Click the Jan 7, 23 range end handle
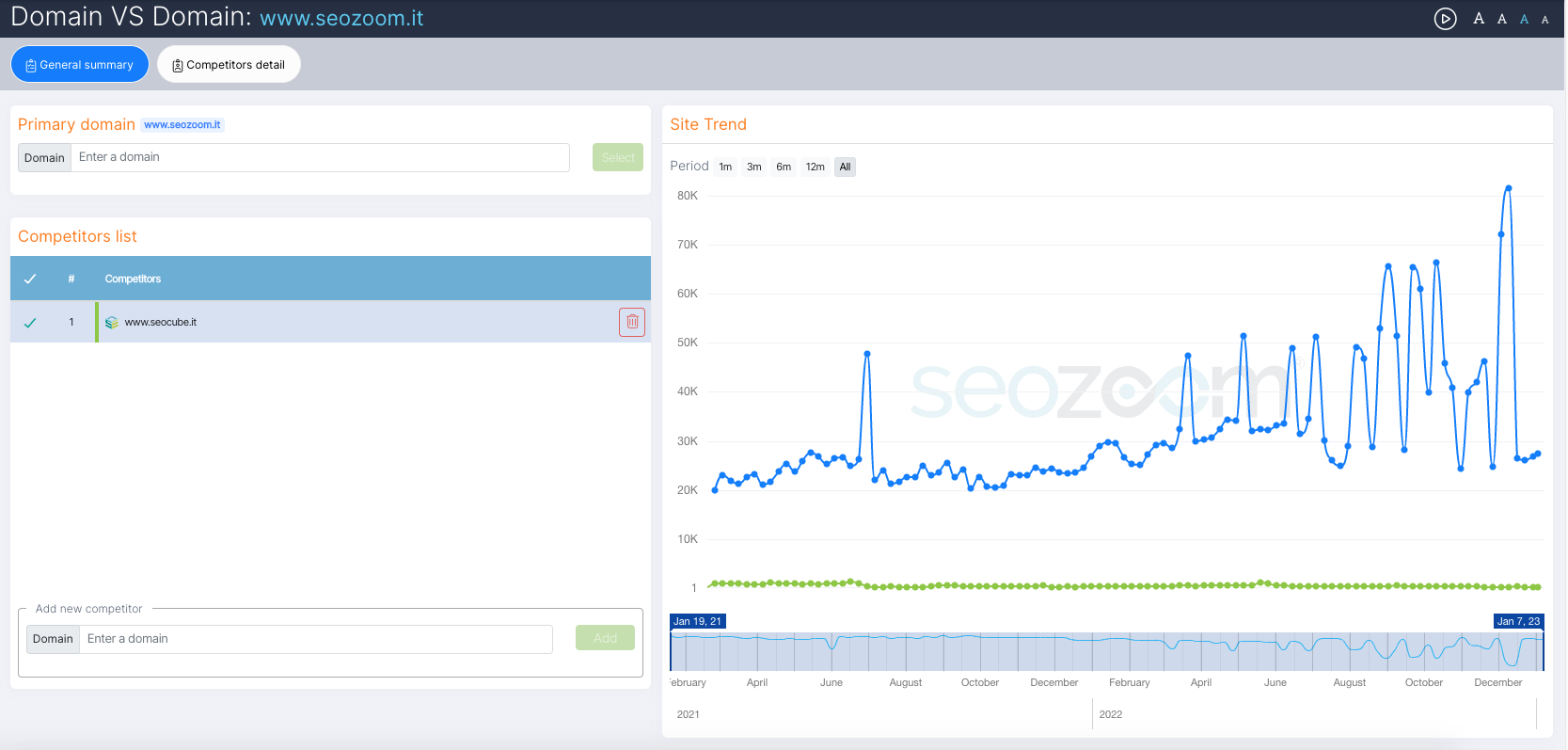 1519,621
